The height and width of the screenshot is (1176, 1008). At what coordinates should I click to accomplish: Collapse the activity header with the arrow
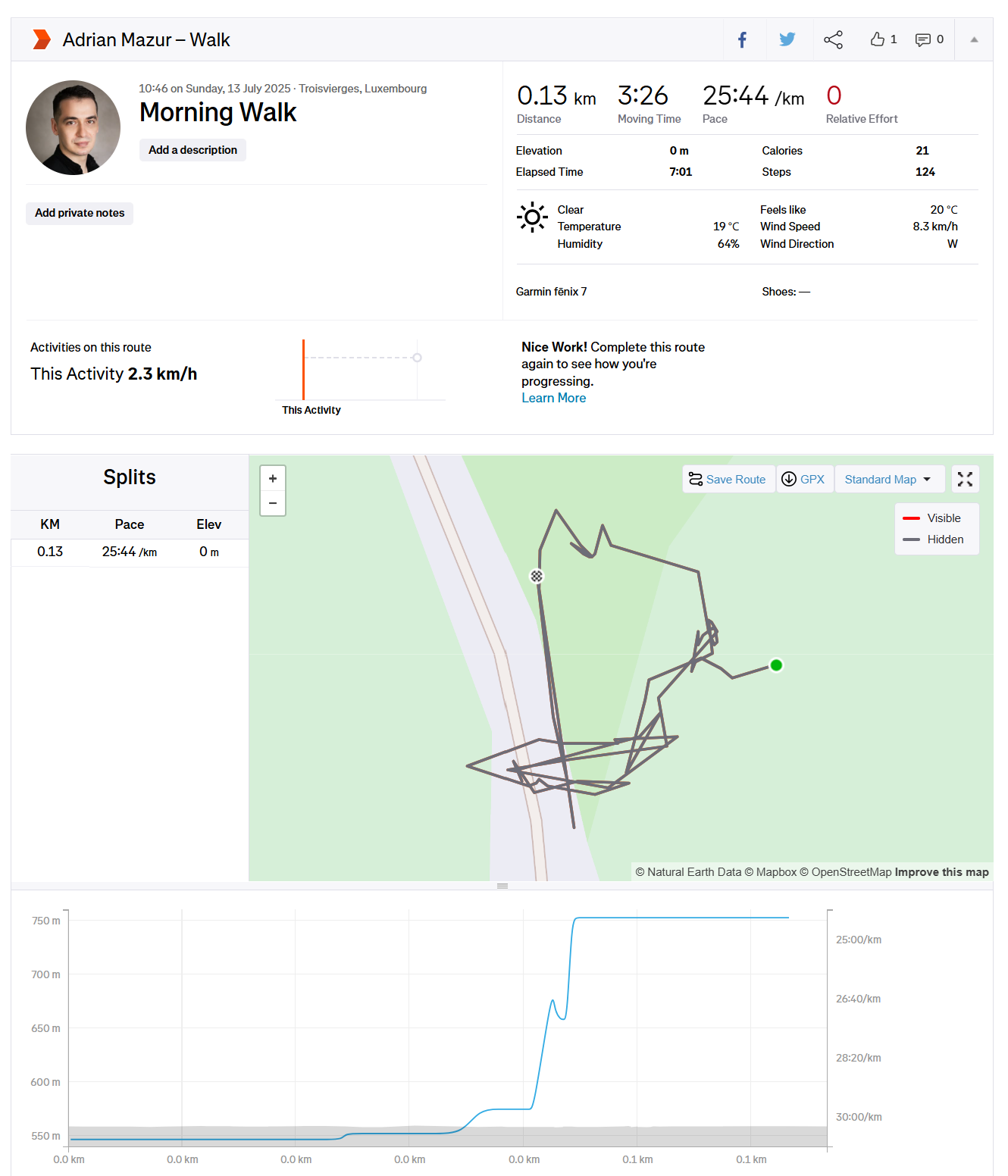pos(974,40)
